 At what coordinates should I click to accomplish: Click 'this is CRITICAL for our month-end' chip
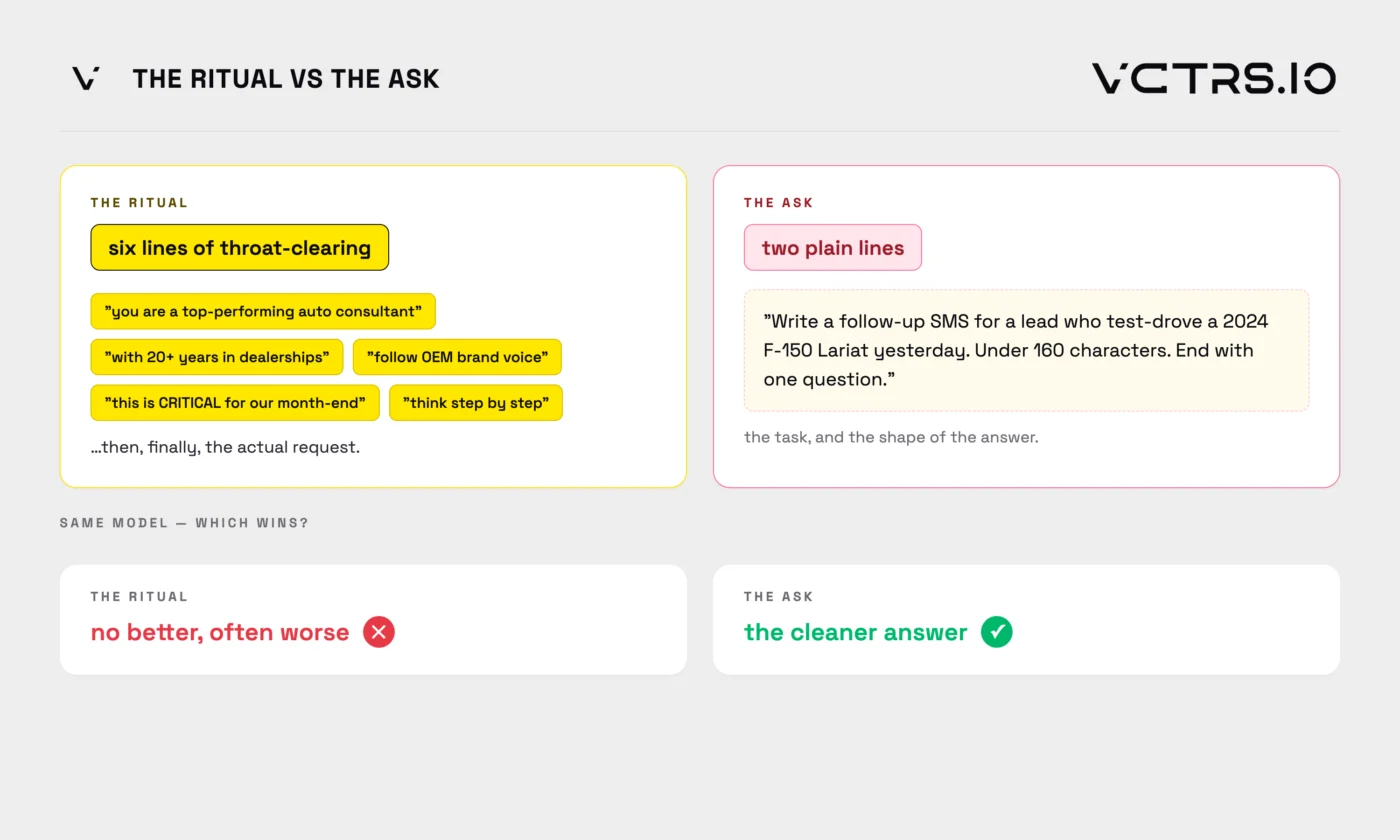[x=235, y=403]
